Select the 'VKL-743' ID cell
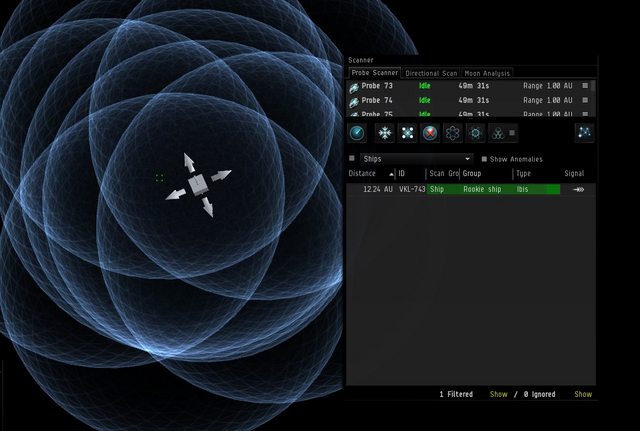 point(412,189)
